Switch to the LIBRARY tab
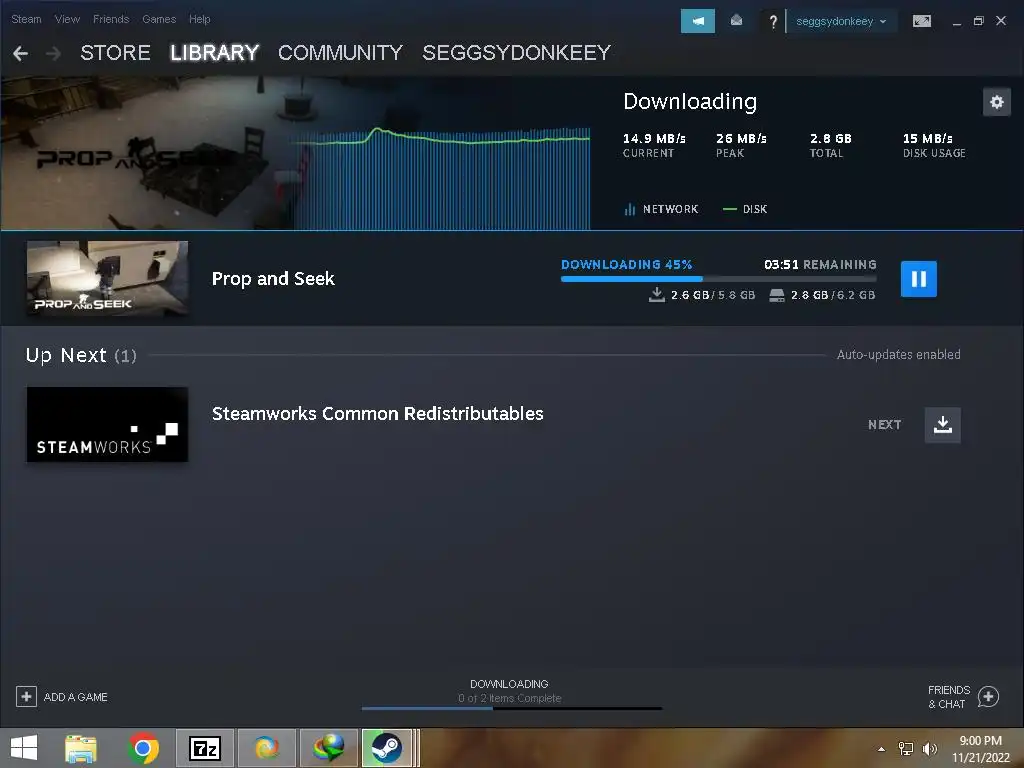The image size is (1024, 768). coord(214,53)
